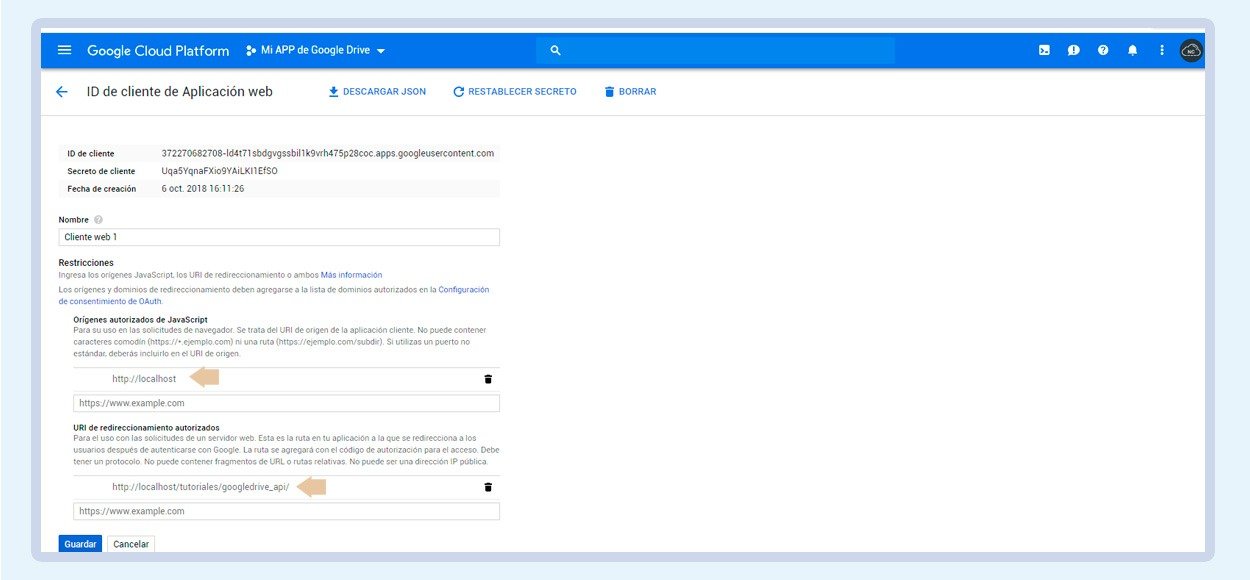
Task: Click DESCARGAR JSON button
Action: 377,91
